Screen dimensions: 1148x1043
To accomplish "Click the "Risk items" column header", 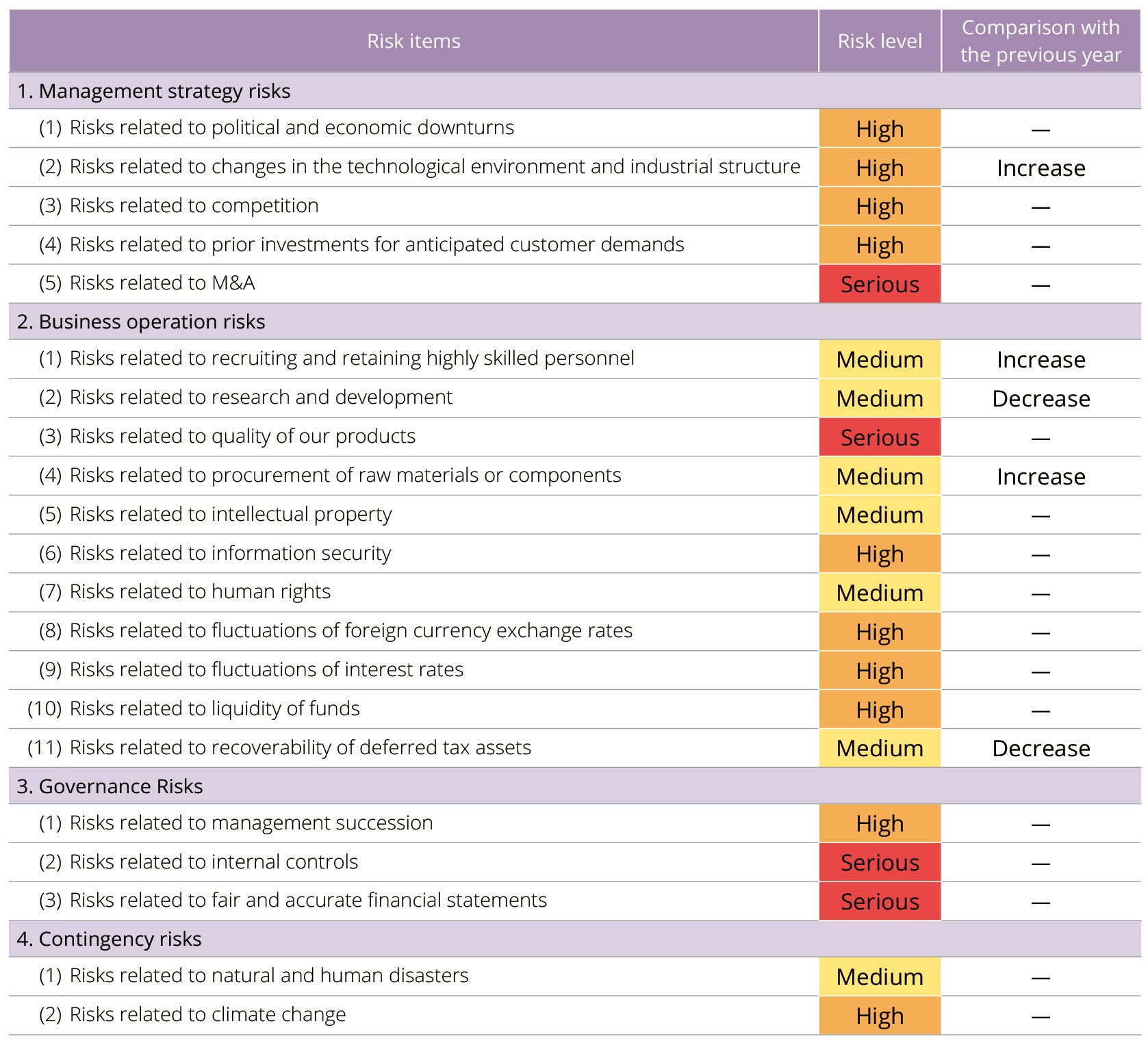I will pos(413,41).
